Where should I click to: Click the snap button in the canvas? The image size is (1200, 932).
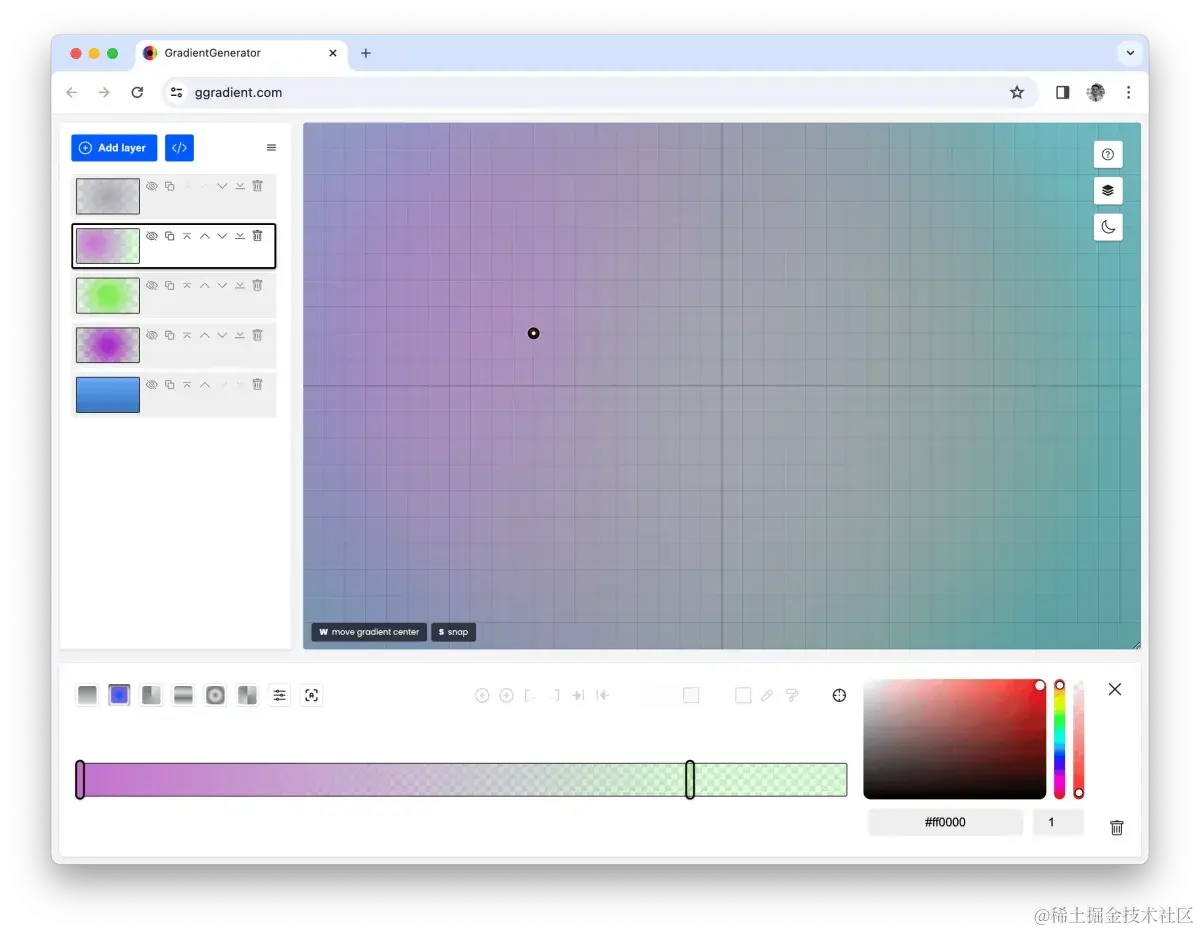tap(453, 631)
